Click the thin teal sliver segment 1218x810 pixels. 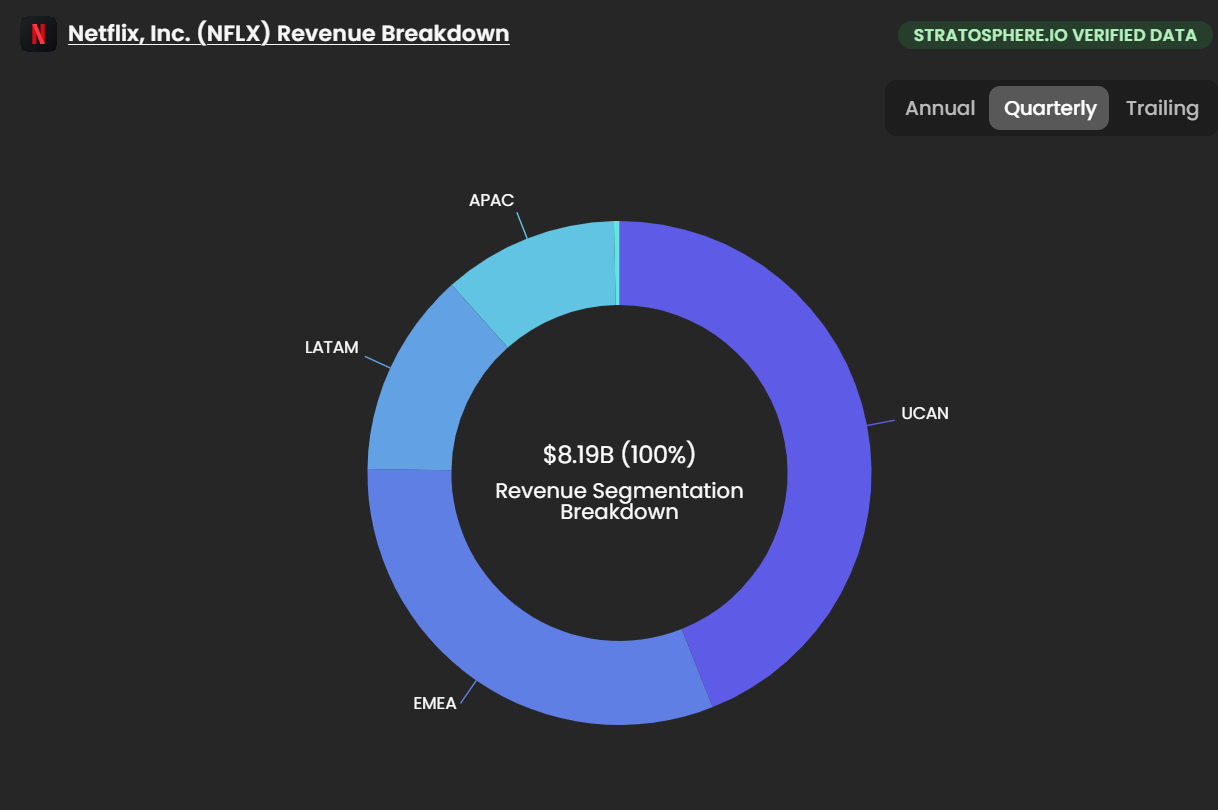point(617,263)
